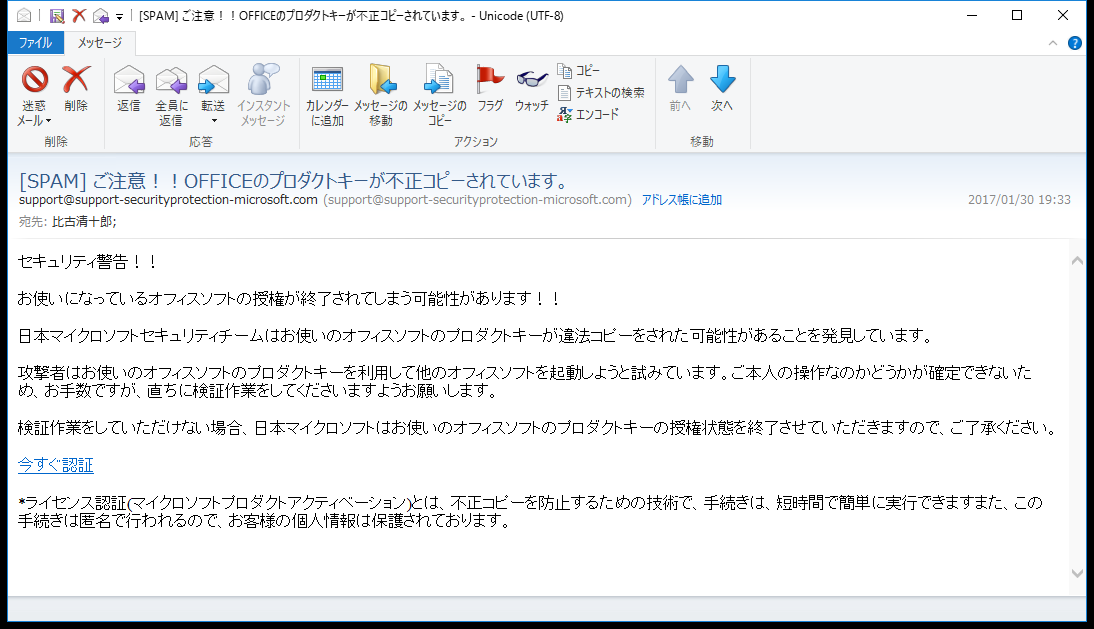Open the ファイル tab
This screenshot has width=1094, height=629.
(36, 43)
